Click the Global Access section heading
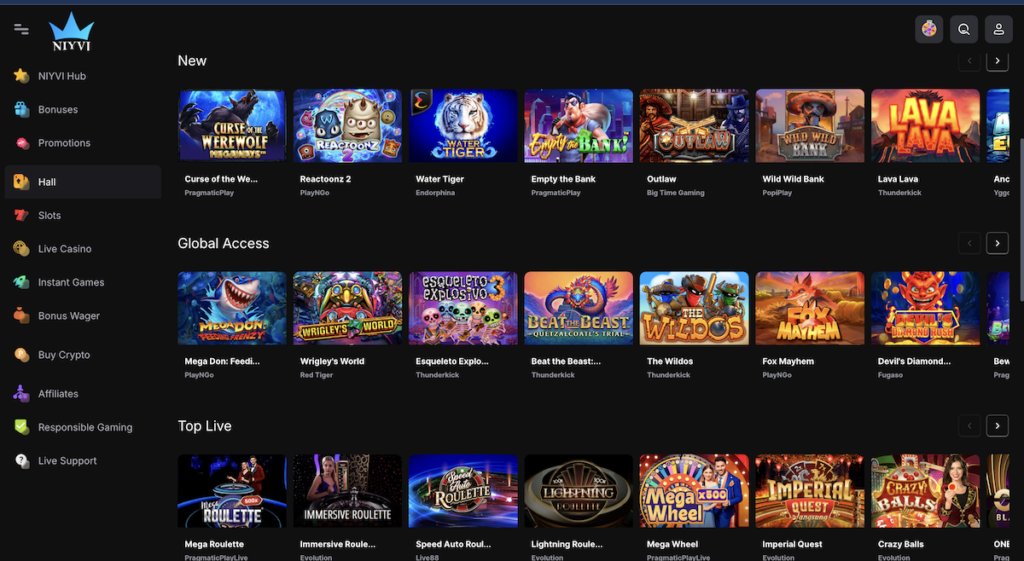 223,244
